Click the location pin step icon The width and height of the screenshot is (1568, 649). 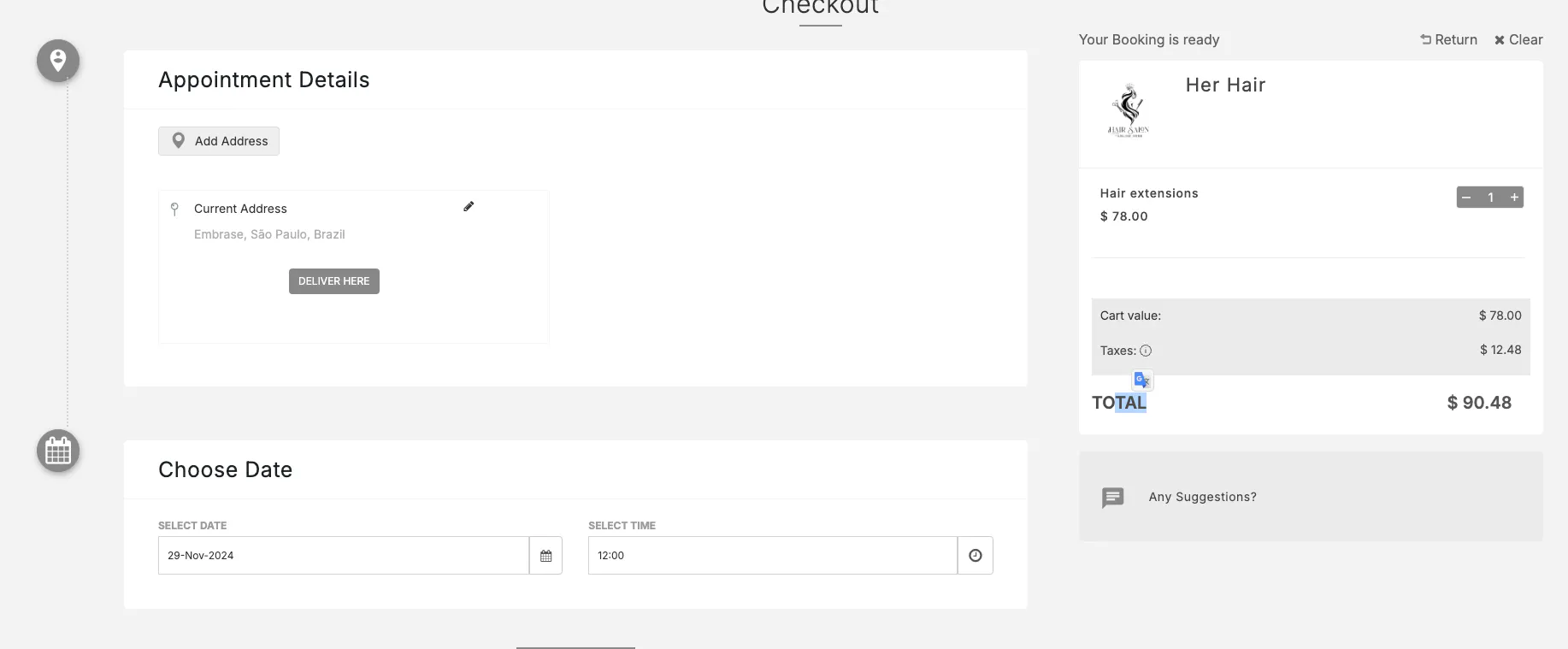[58, 61]
